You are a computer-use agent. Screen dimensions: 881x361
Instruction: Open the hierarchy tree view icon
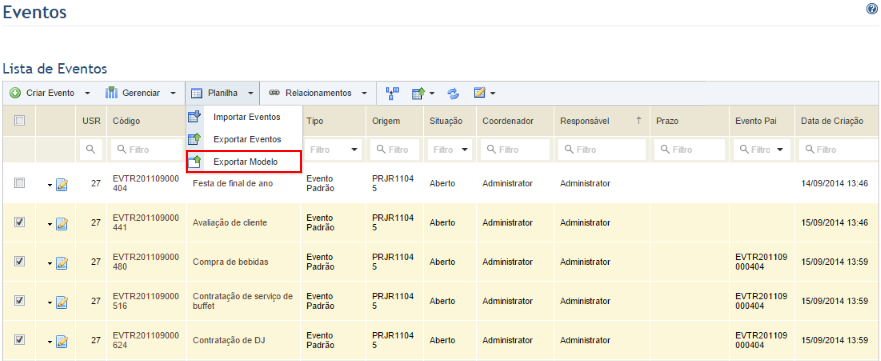point(393,93)
